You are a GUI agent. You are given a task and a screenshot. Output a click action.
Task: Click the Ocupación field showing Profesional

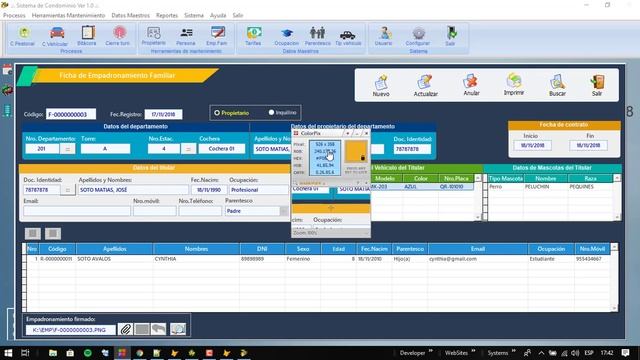point(258,190)
